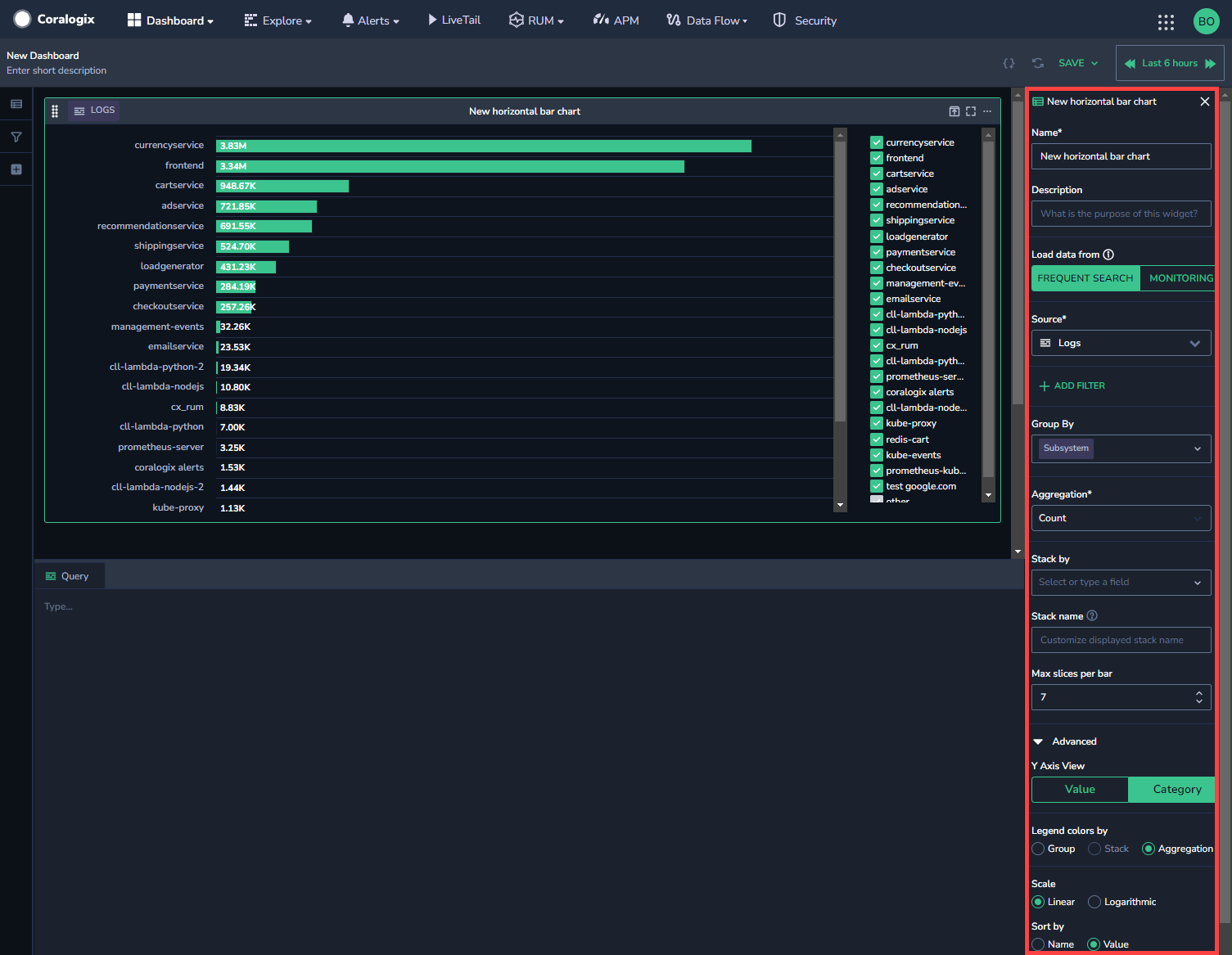
Task: Click the frontend 3.34M bar
Action: 450,166
